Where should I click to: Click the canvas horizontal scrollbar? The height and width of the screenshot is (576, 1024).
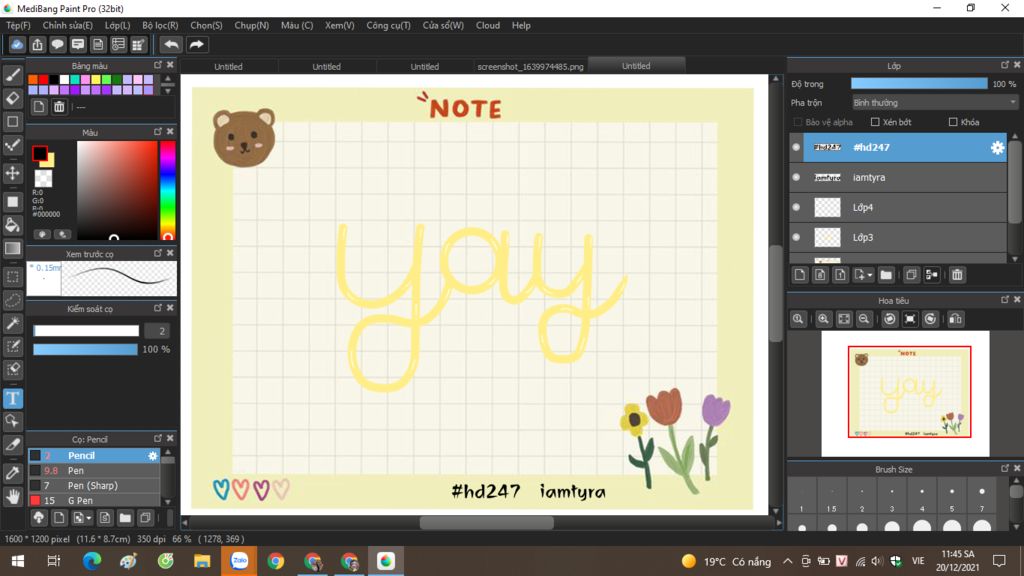(487, 522)
